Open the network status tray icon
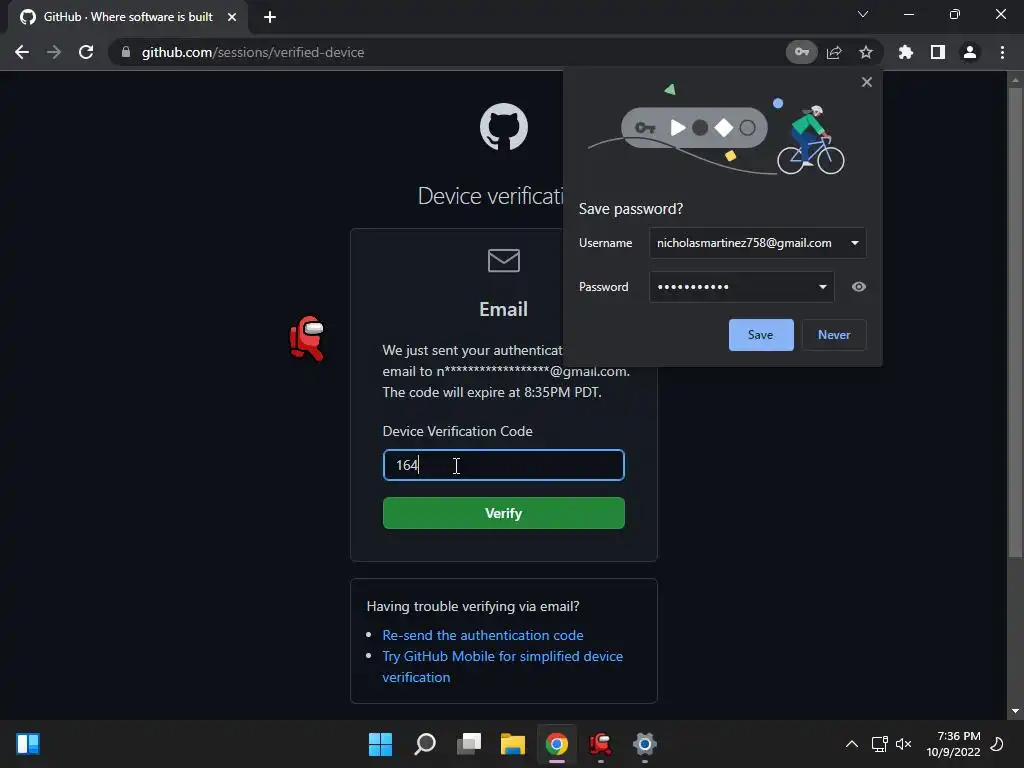 (x=879, y=744)
